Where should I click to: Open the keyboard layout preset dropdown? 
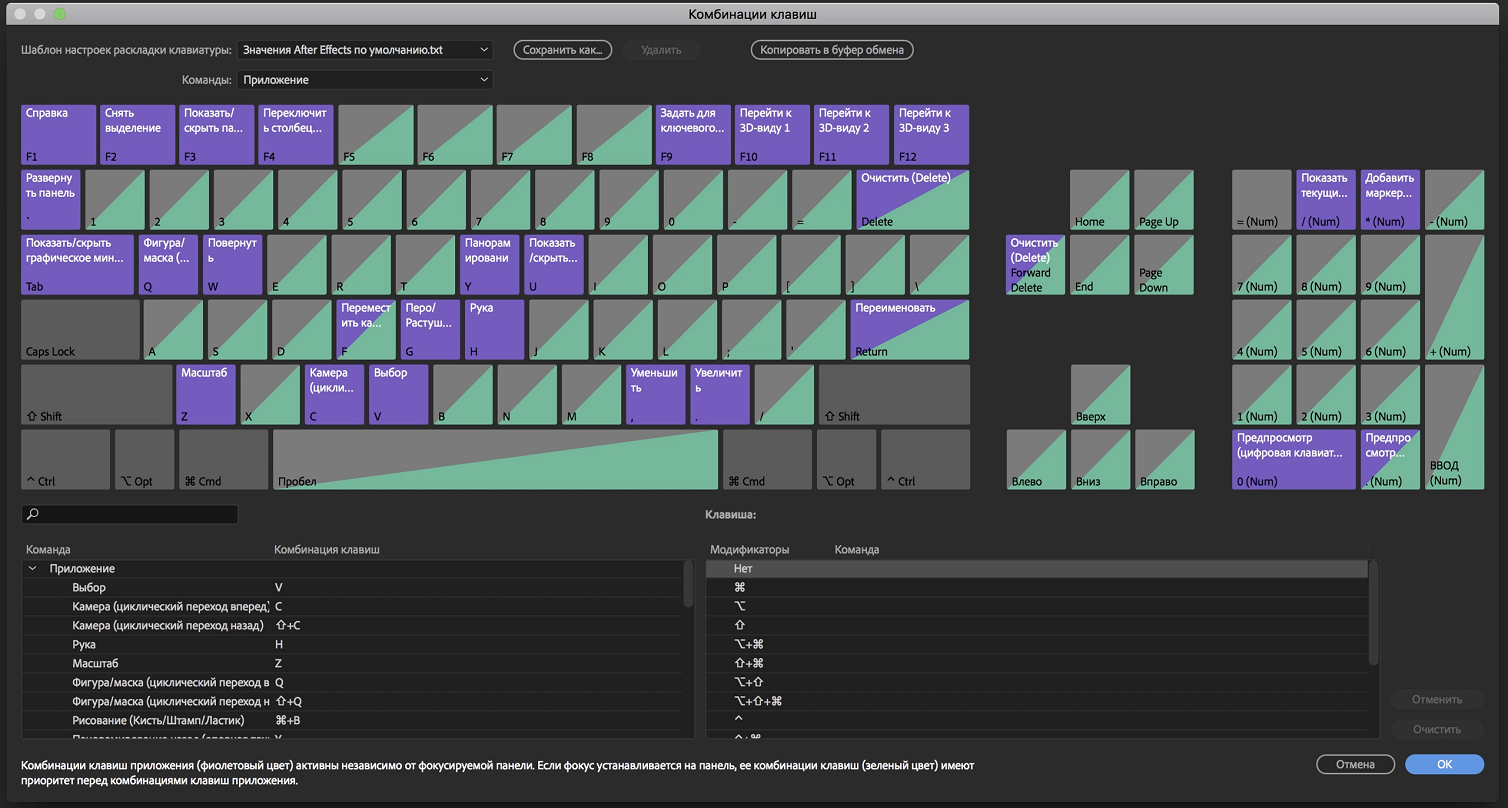point(365,50)
